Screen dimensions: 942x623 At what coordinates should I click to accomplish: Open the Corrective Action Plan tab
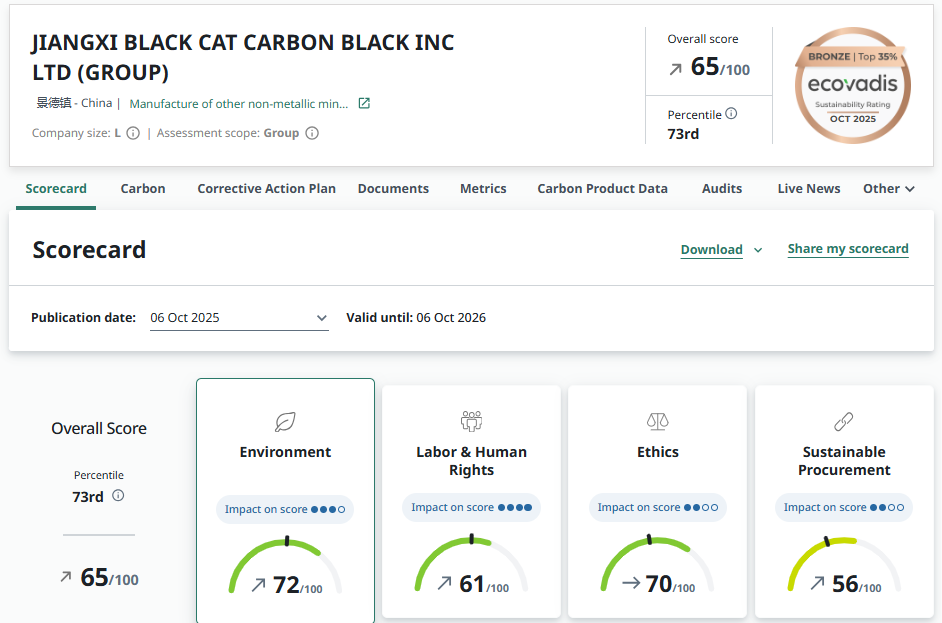coord(266,188)
